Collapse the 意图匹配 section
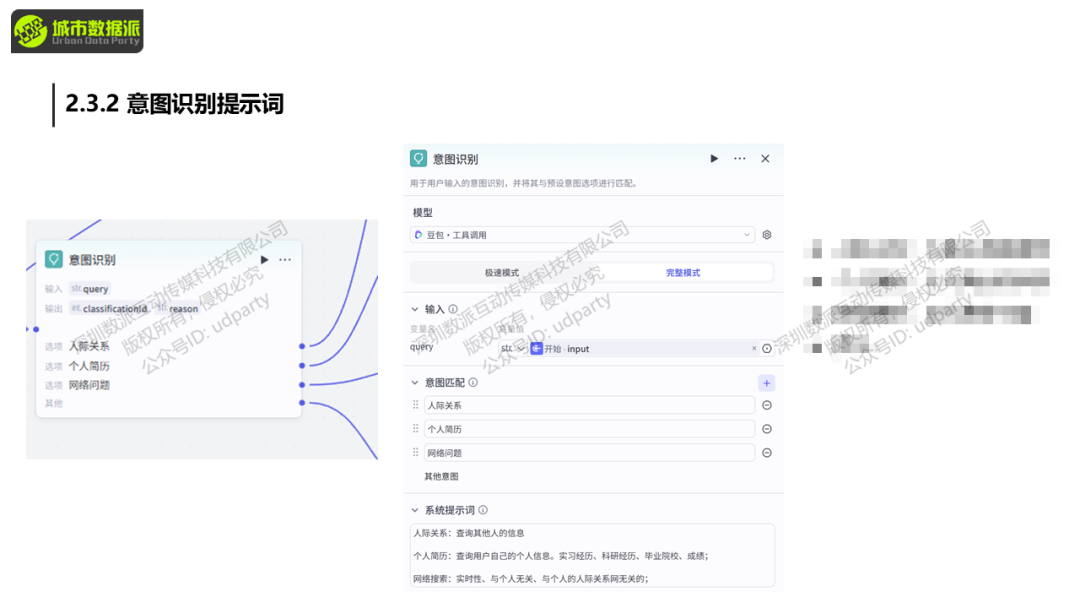 pos(416,383)
